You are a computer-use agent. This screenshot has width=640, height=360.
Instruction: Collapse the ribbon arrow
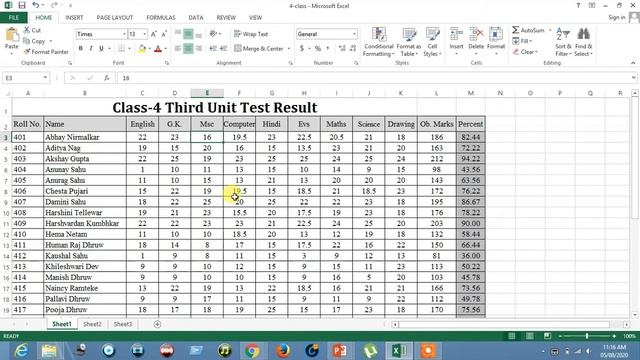[x=633, y=63]
